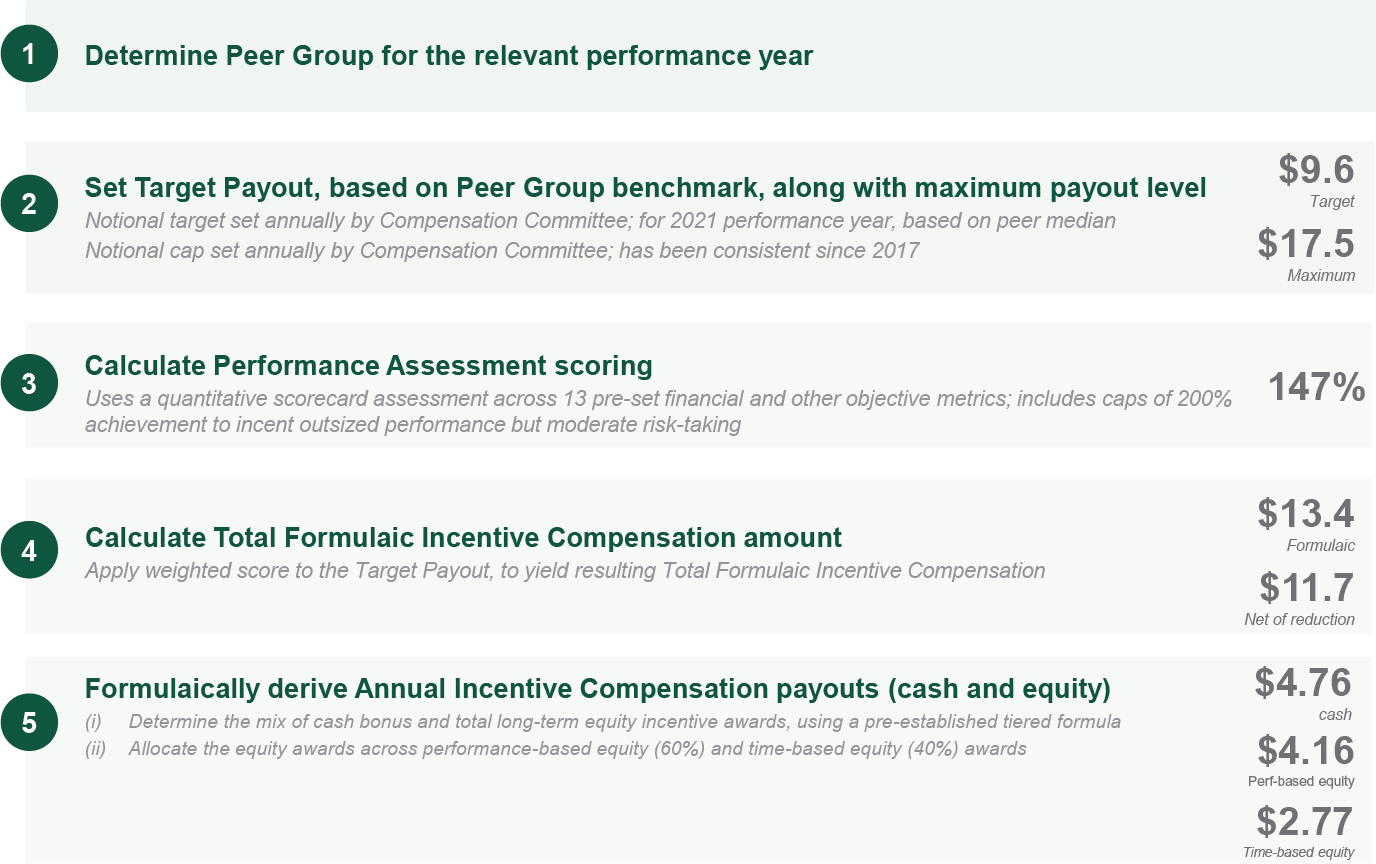Click the $4.76 cash payout figure
The height and width of the screenshot is (864, 1376).
(1304, 683)
